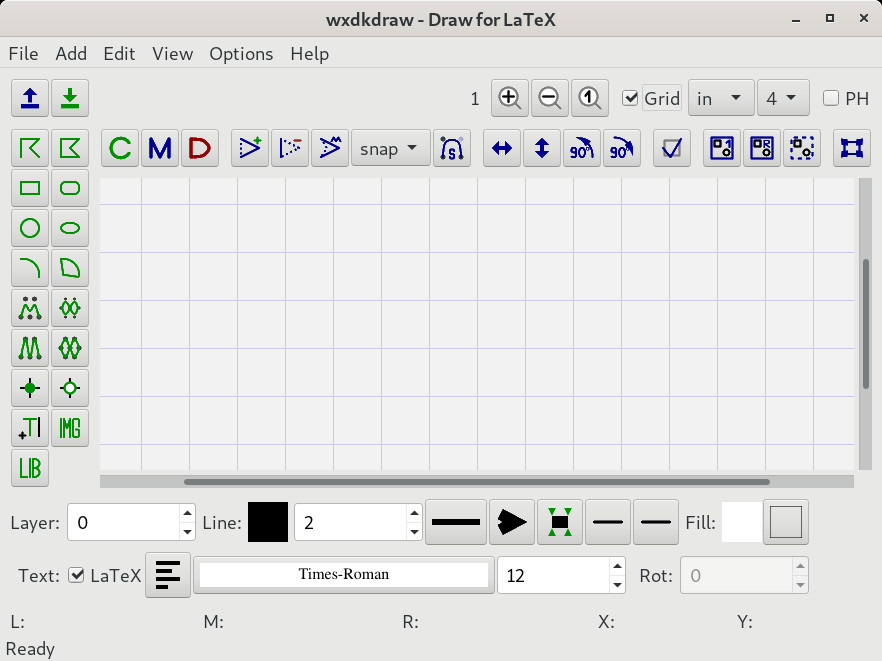Select the hollow dot point tool

pyautogui.click(x=70, y=388)
